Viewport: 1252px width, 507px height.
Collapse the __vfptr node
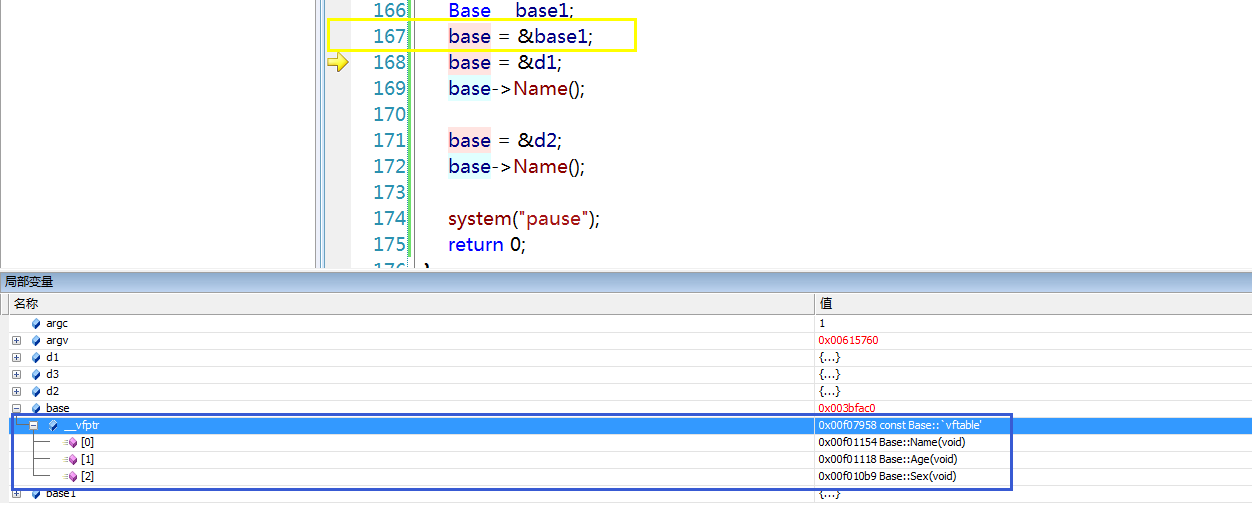[34, 426]
